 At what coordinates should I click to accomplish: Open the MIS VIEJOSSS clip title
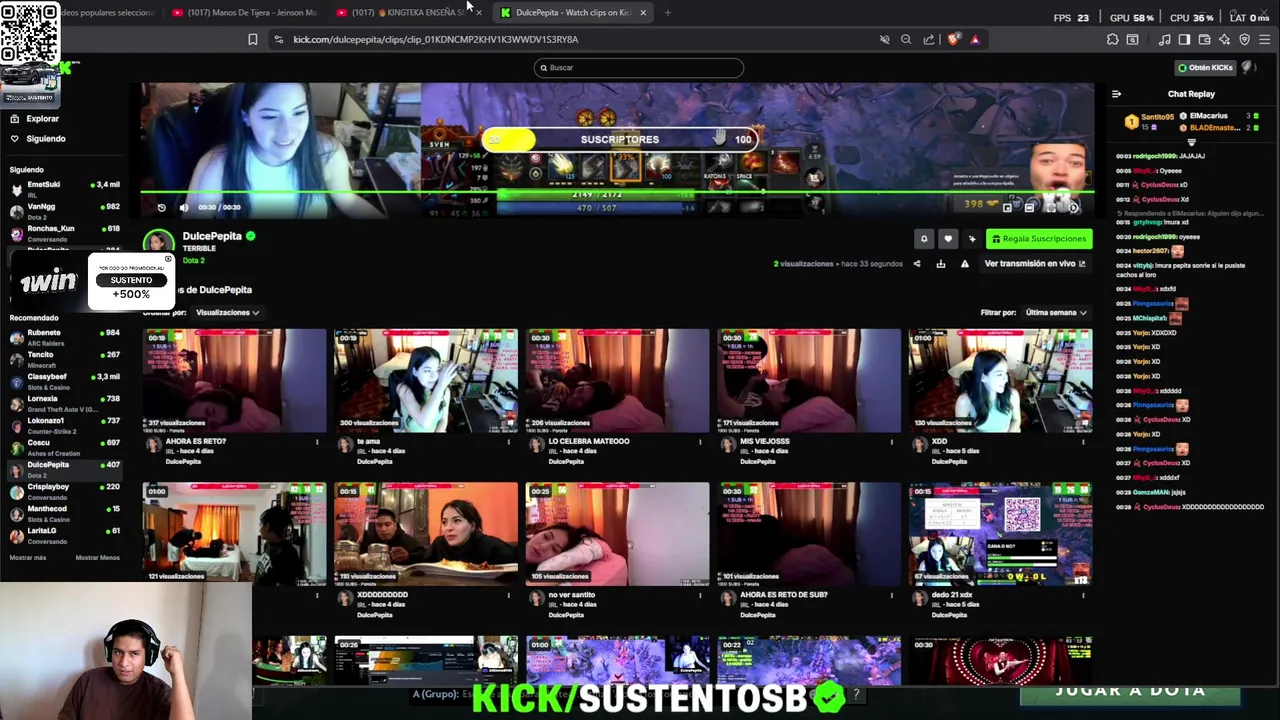(764, 442)
